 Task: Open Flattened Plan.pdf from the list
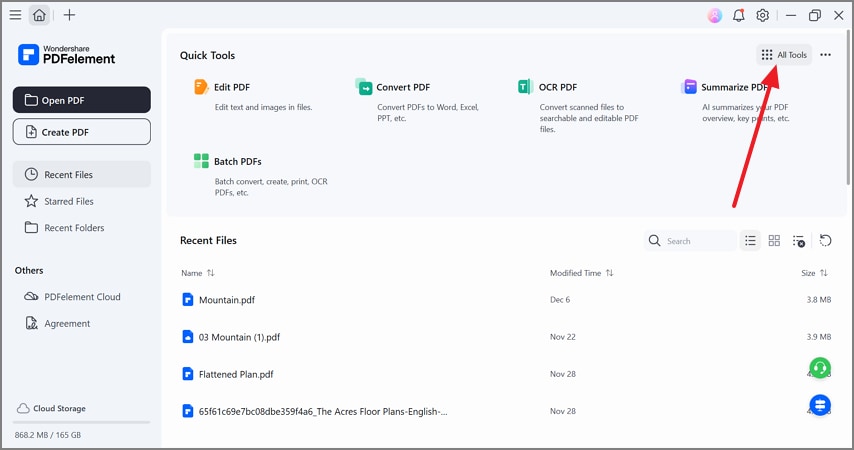[236, 374]
